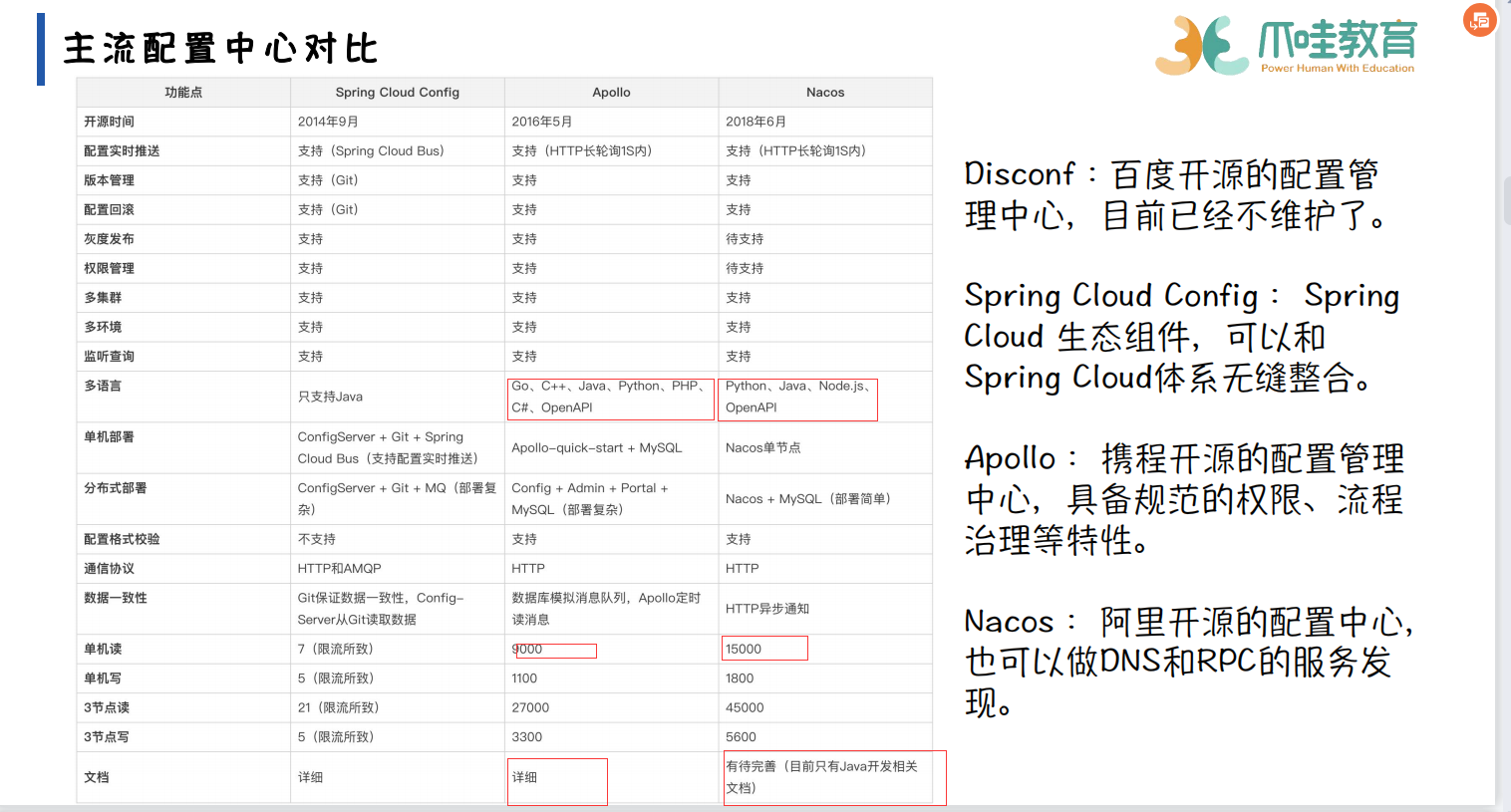The width and height of the screenshot is (1511, 812).
Task: Click the 27000 value
Action: coord(530,708)
